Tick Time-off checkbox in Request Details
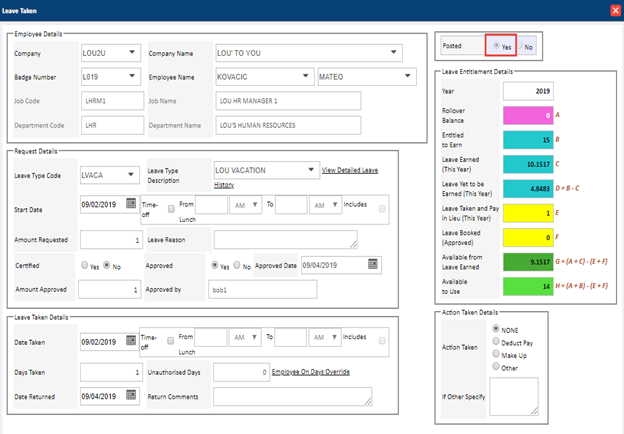 (172, 209)
